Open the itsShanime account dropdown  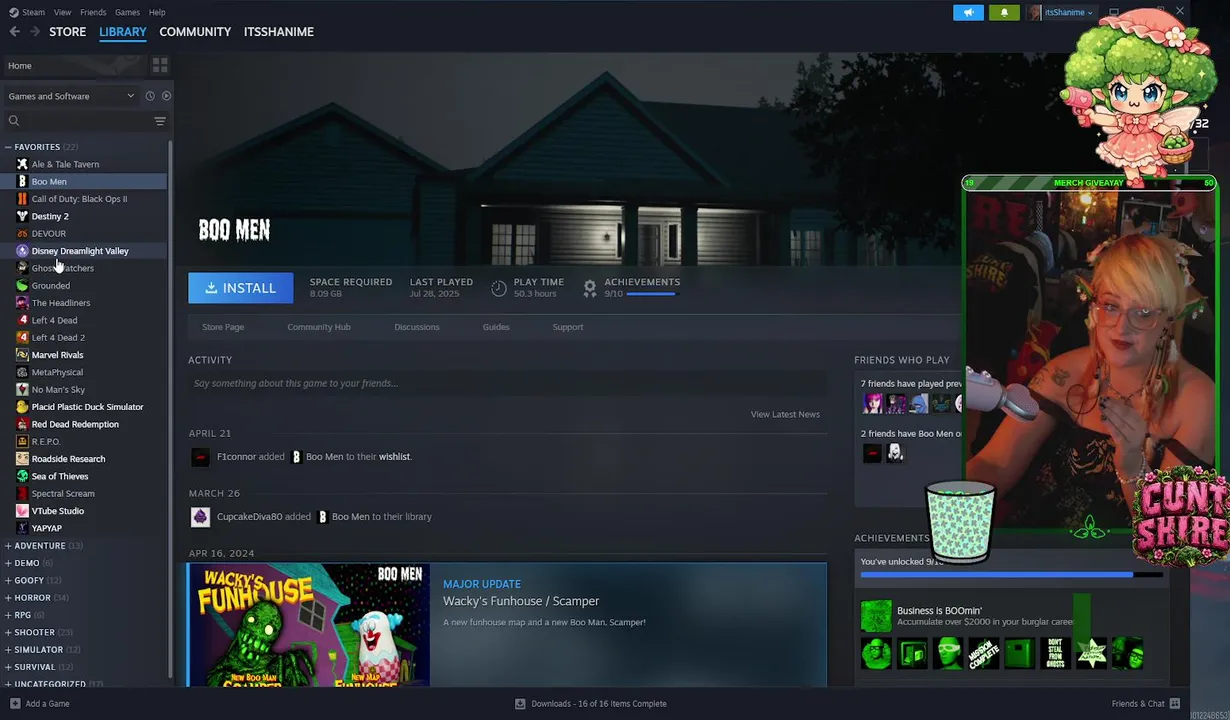tap(1061, 12)
